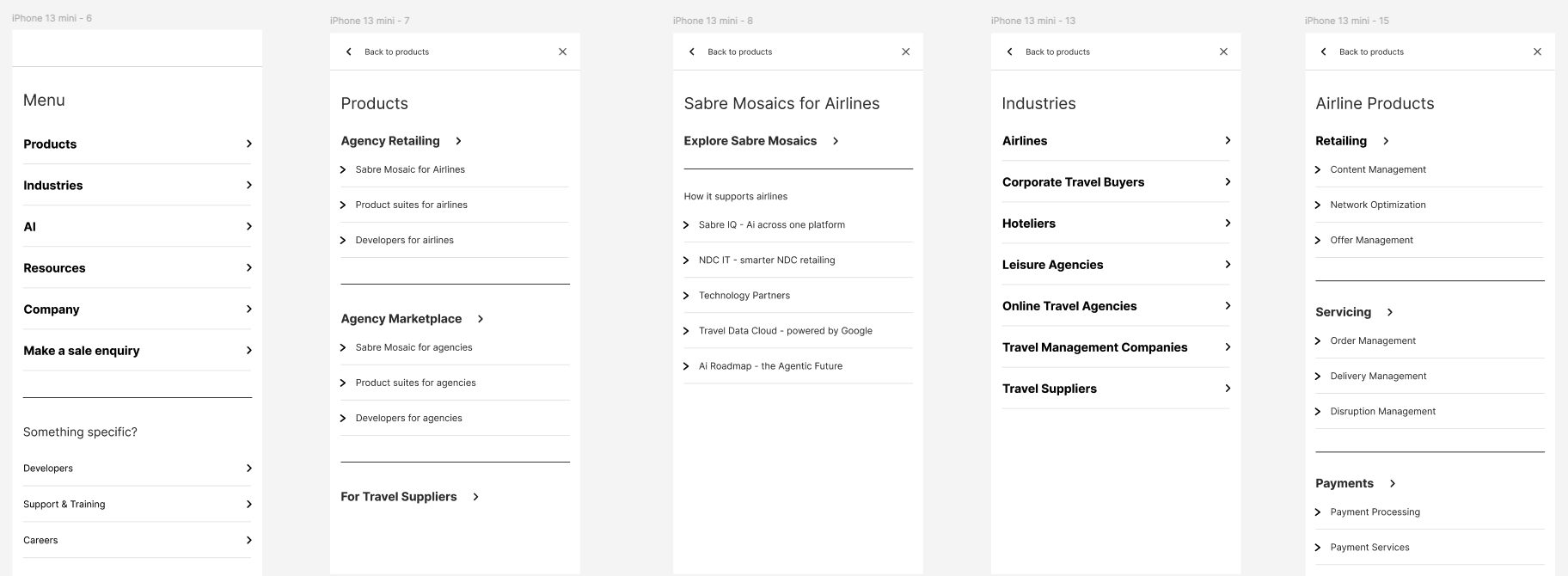Screen dimensions: 1568x576
Task: Click Offer Management item
Action: point(1372,240)
